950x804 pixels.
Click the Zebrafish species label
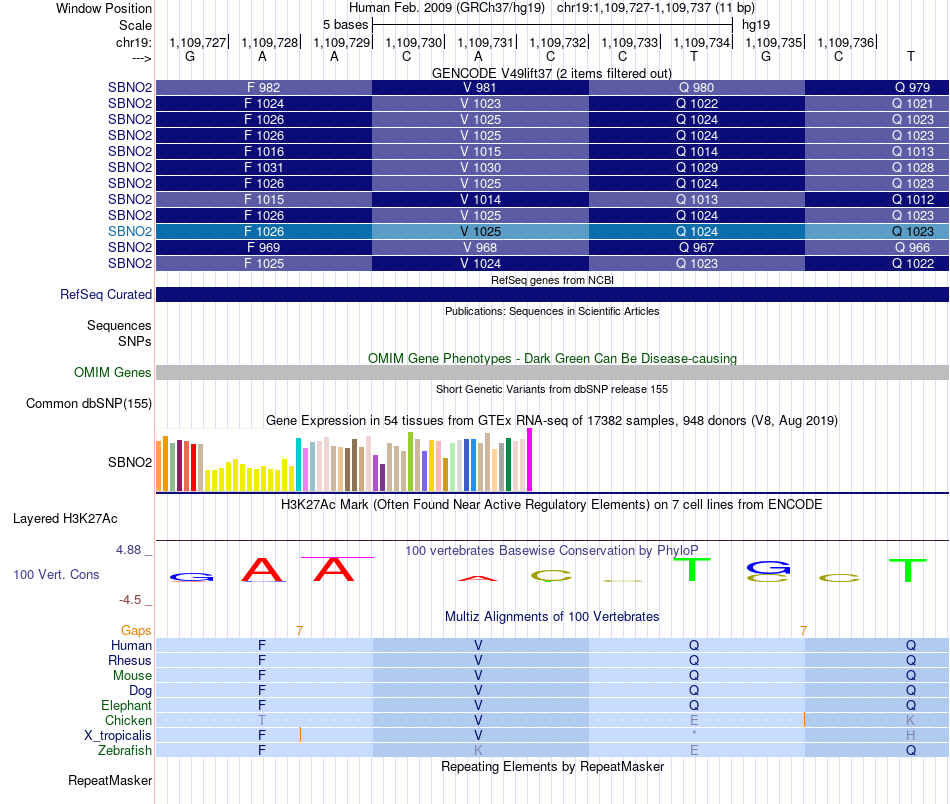pyautogui.click(x=125, y=751)
